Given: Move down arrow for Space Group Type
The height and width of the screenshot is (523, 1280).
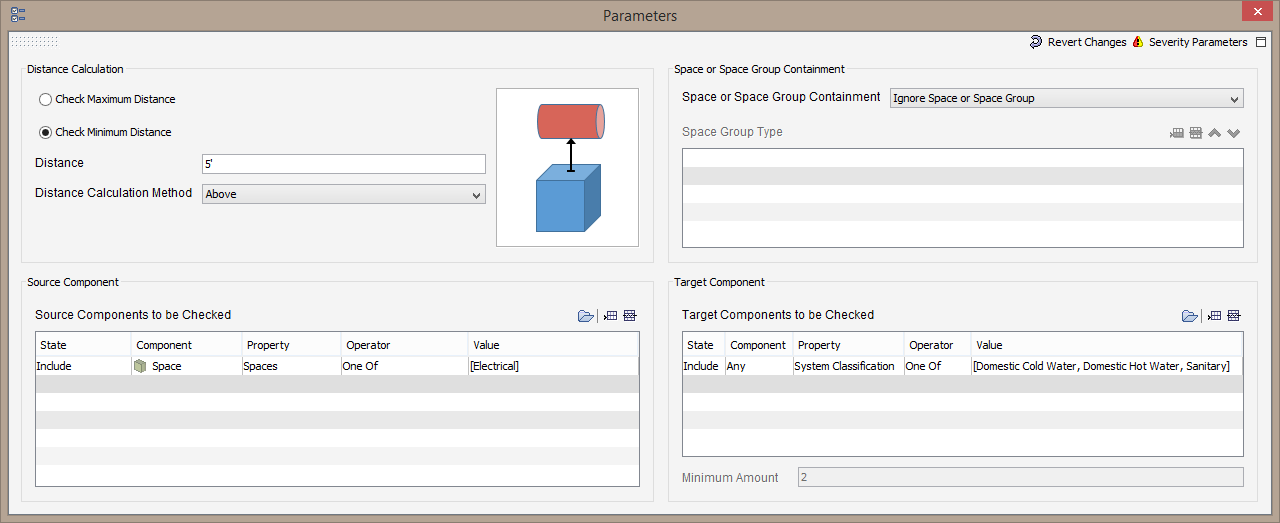Looking at the screenshot, I should 1234,133.
